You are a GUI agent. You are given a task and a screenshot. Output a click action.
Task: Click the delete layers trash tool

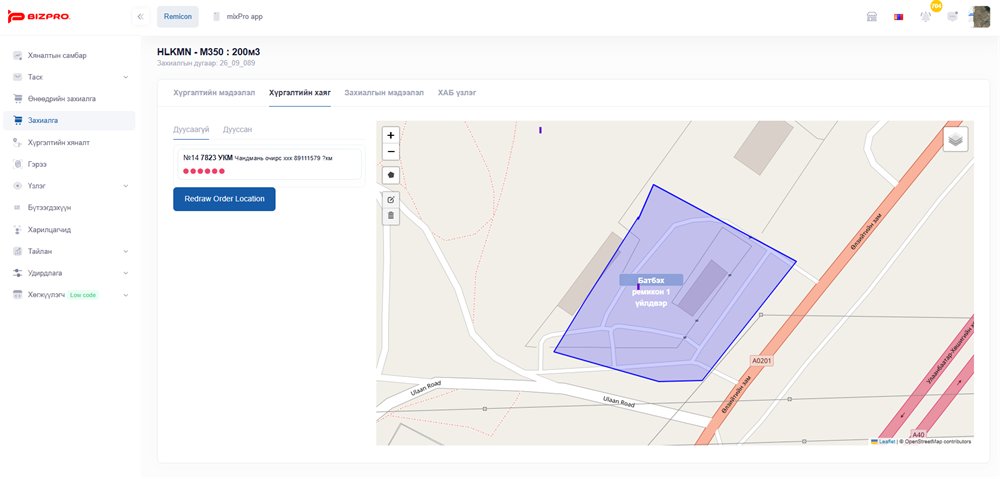click(391, 216)
